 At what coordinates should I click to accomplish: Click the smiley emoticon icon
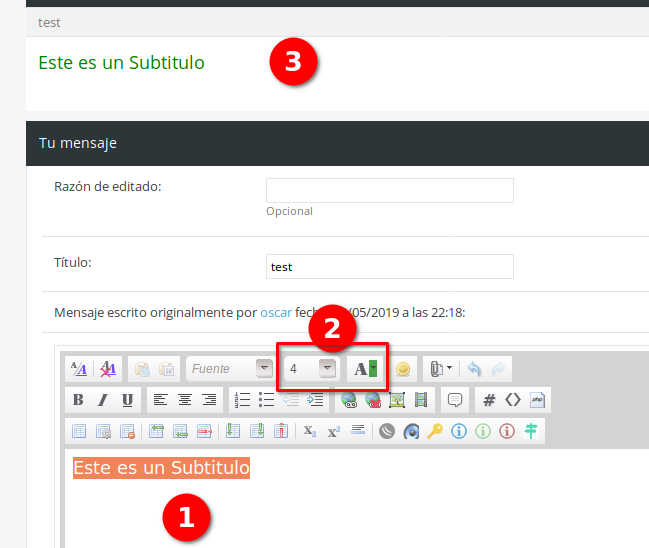point(403,369)
